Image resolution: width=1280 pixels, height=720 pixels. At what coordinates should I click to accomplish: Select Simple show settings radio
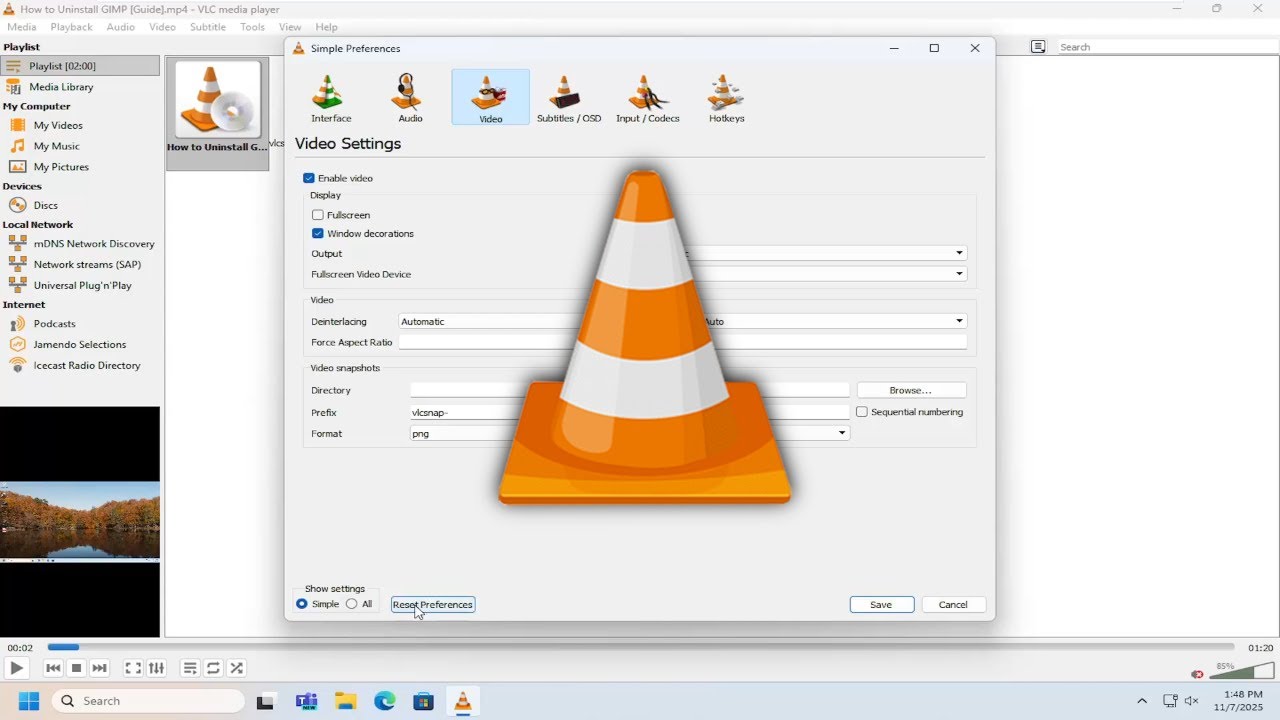[302, 604]
